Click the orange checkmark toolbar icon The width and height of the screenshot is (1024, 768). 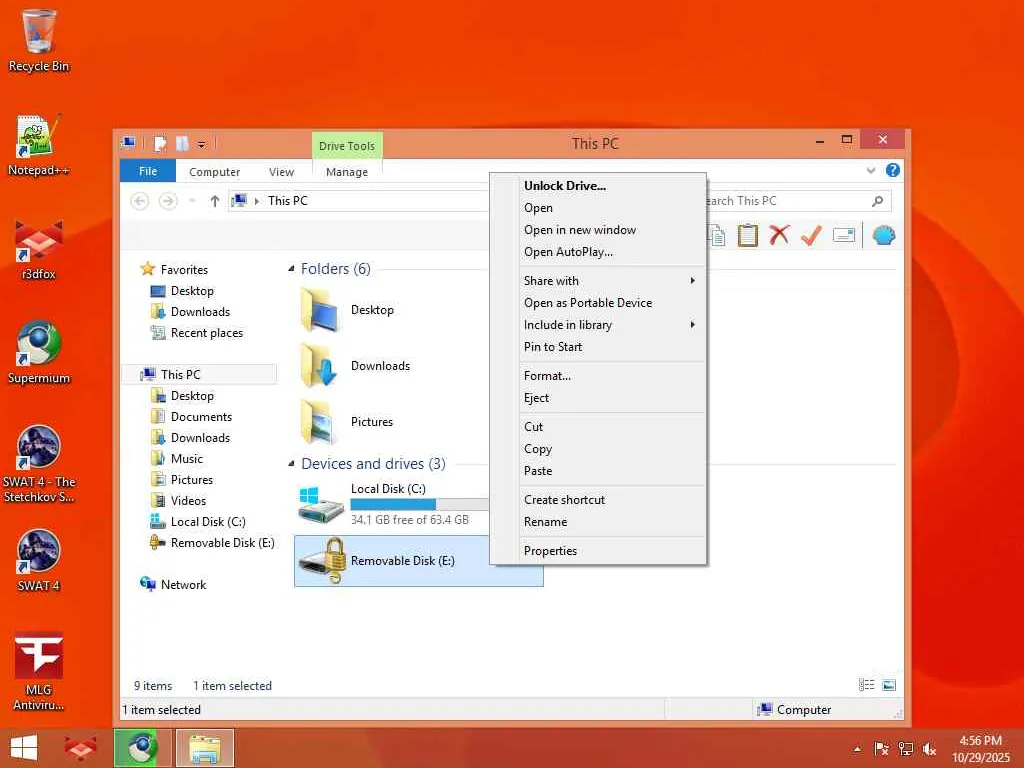[811, 235]
